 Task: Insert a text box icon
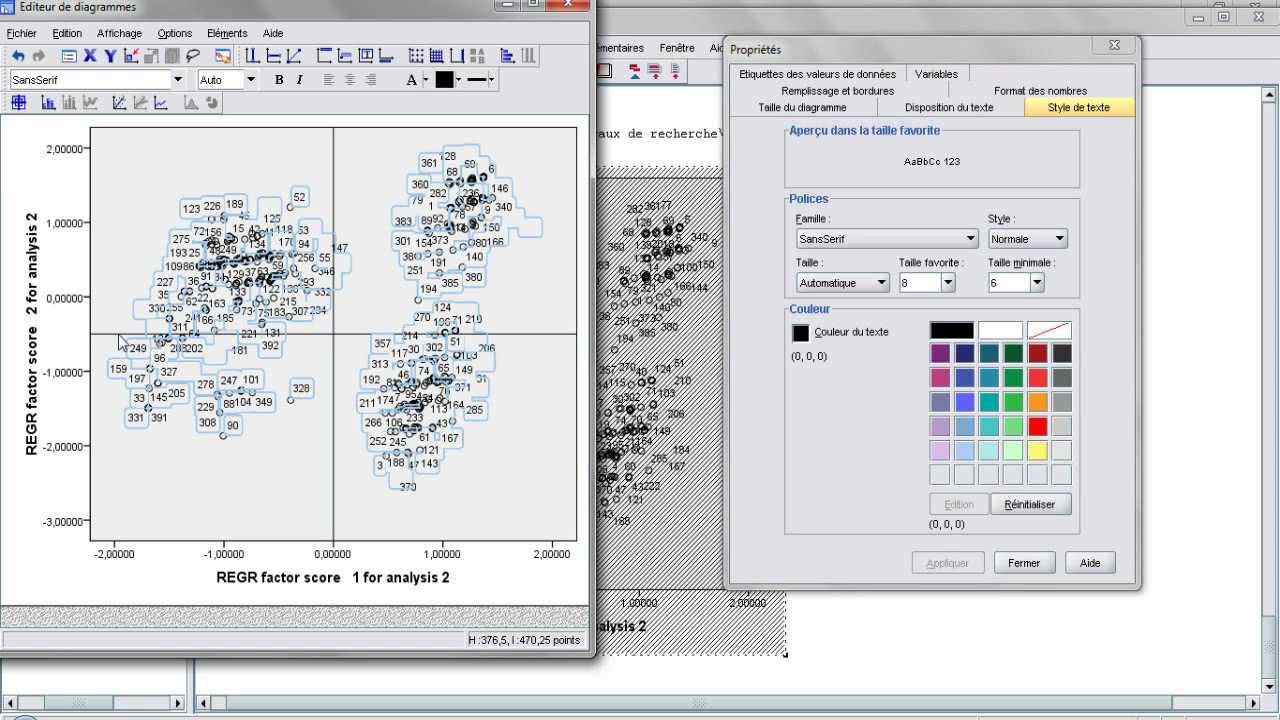366,56
